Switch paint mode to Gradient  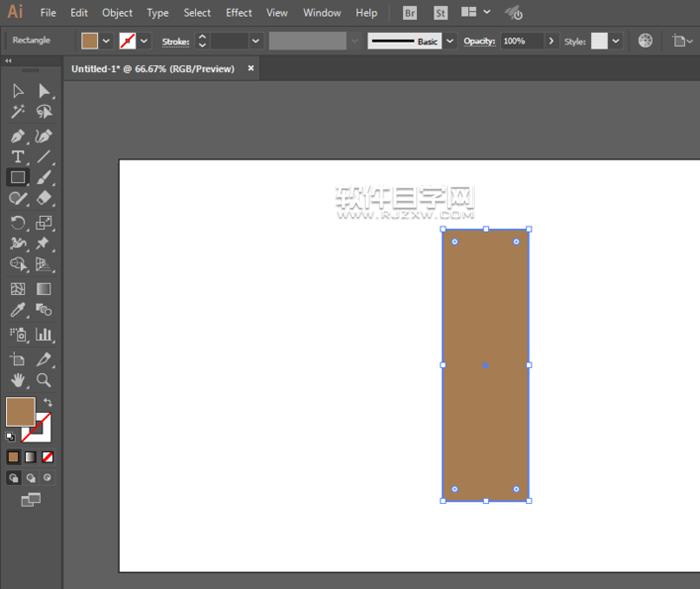[30, 457]
